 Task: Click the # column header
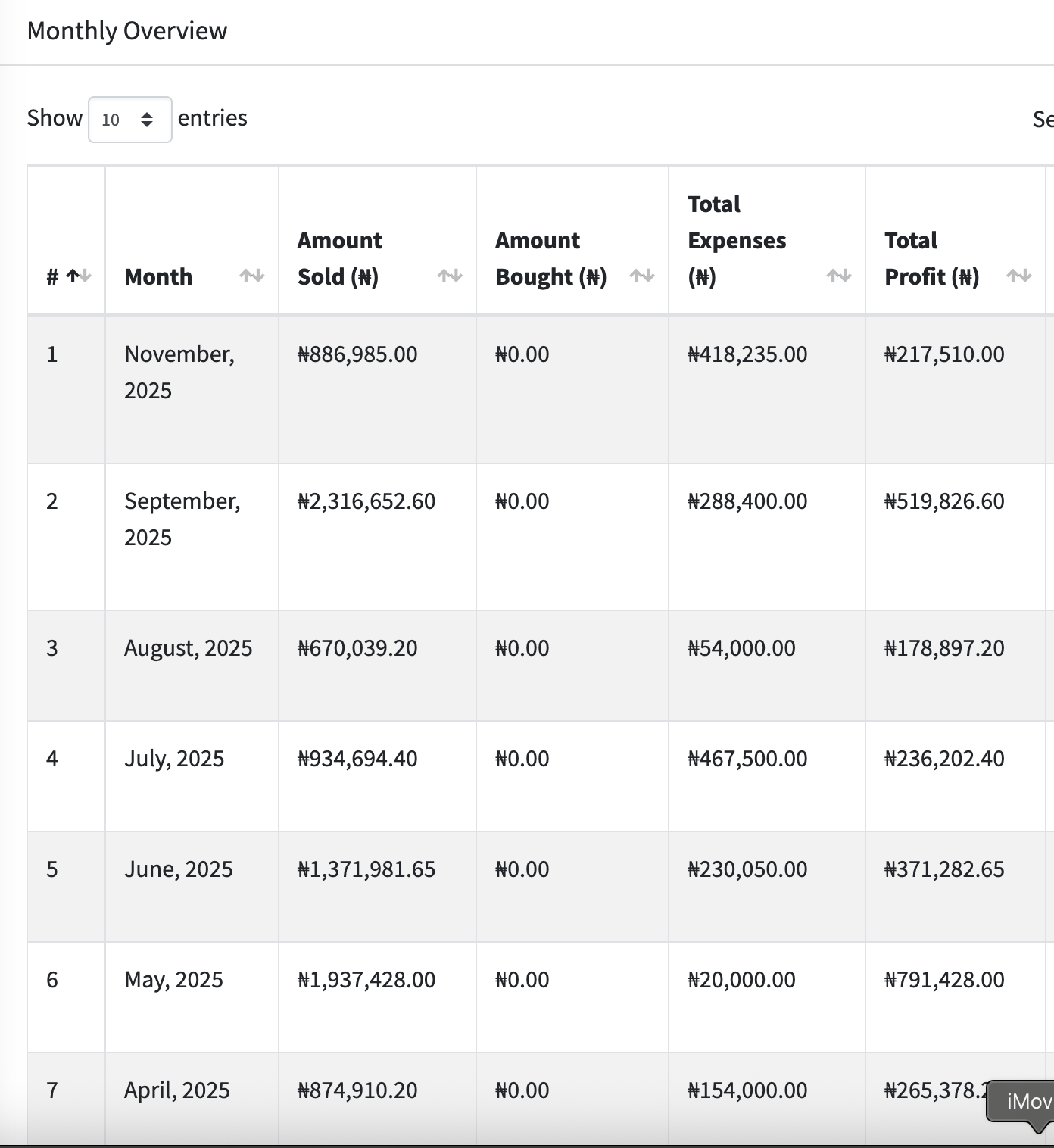point(51,276)
